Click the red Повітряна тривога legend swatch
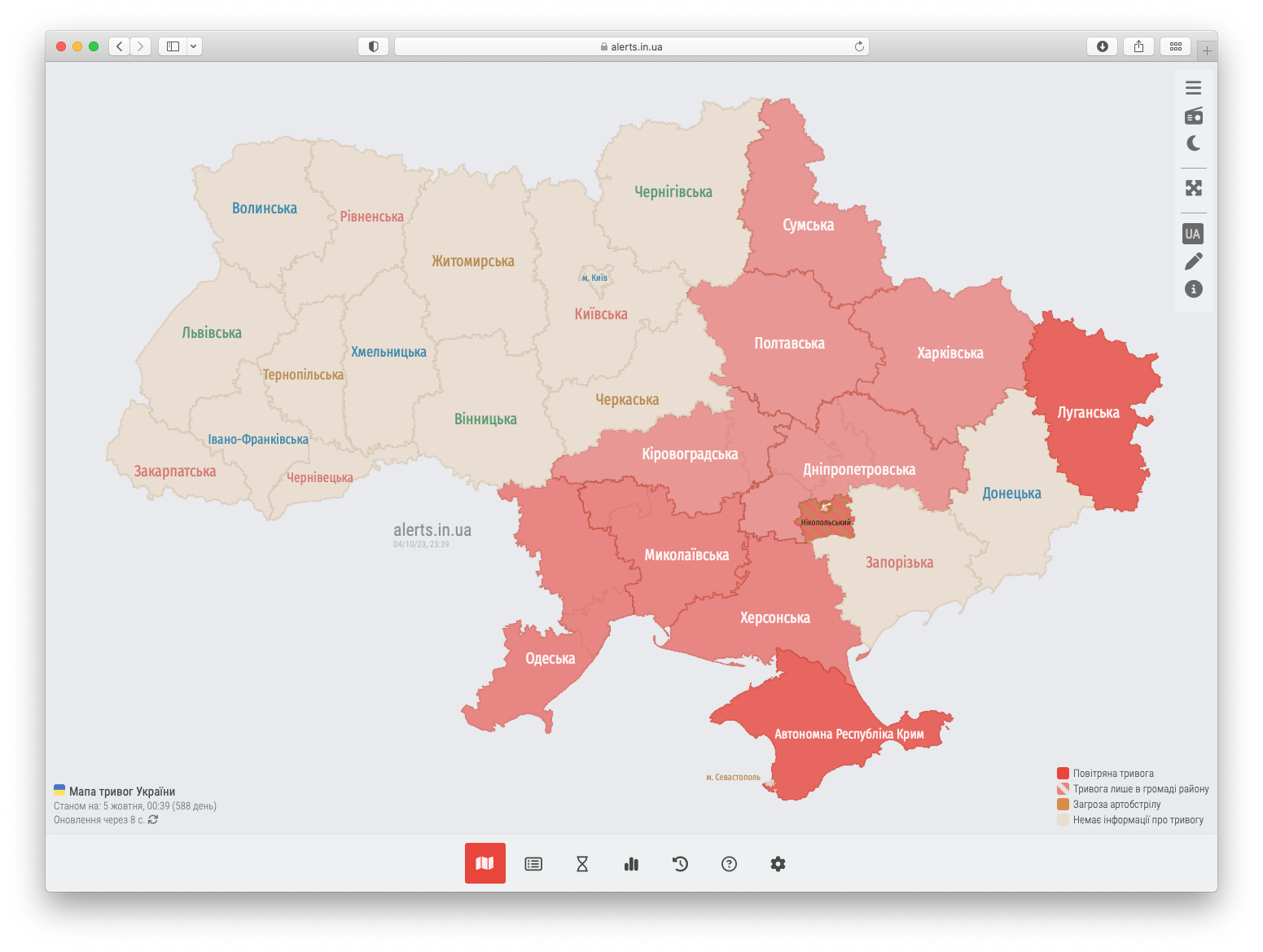1263x952 pixels. pos(1063,774)
